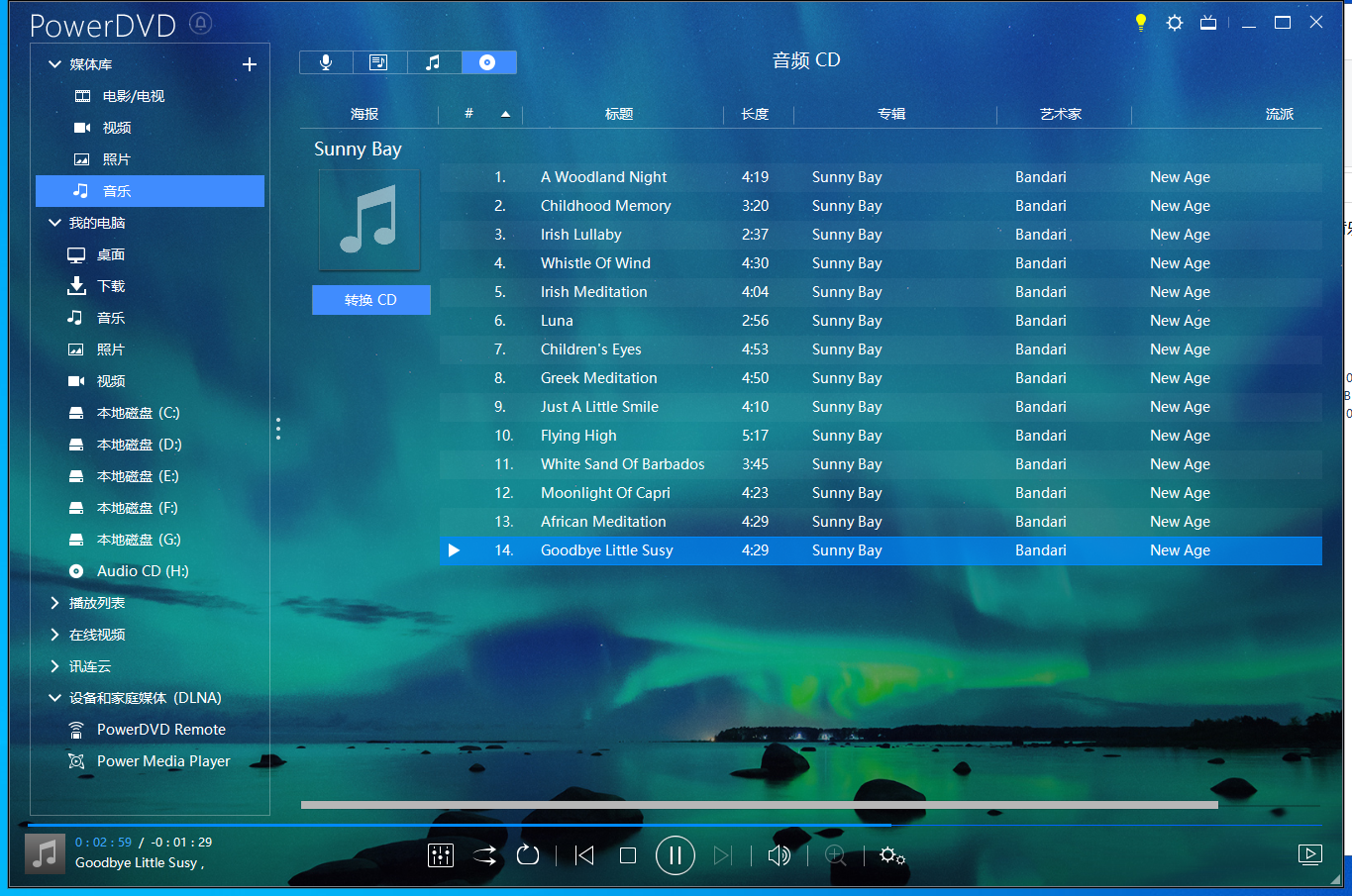Collapse 设备和家庭媒体 (DLNA) section

[x=54, y=698]
